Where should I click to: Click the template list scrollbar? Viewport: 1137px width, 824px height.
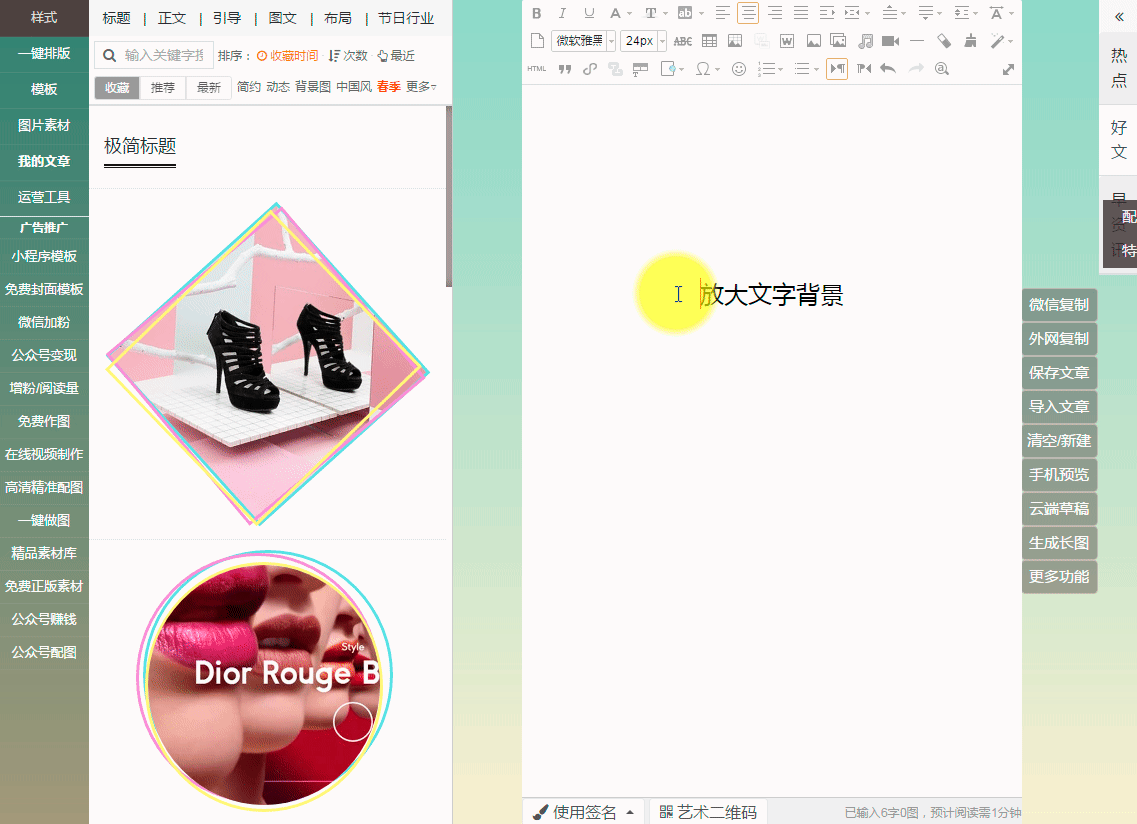coord(449,196)
